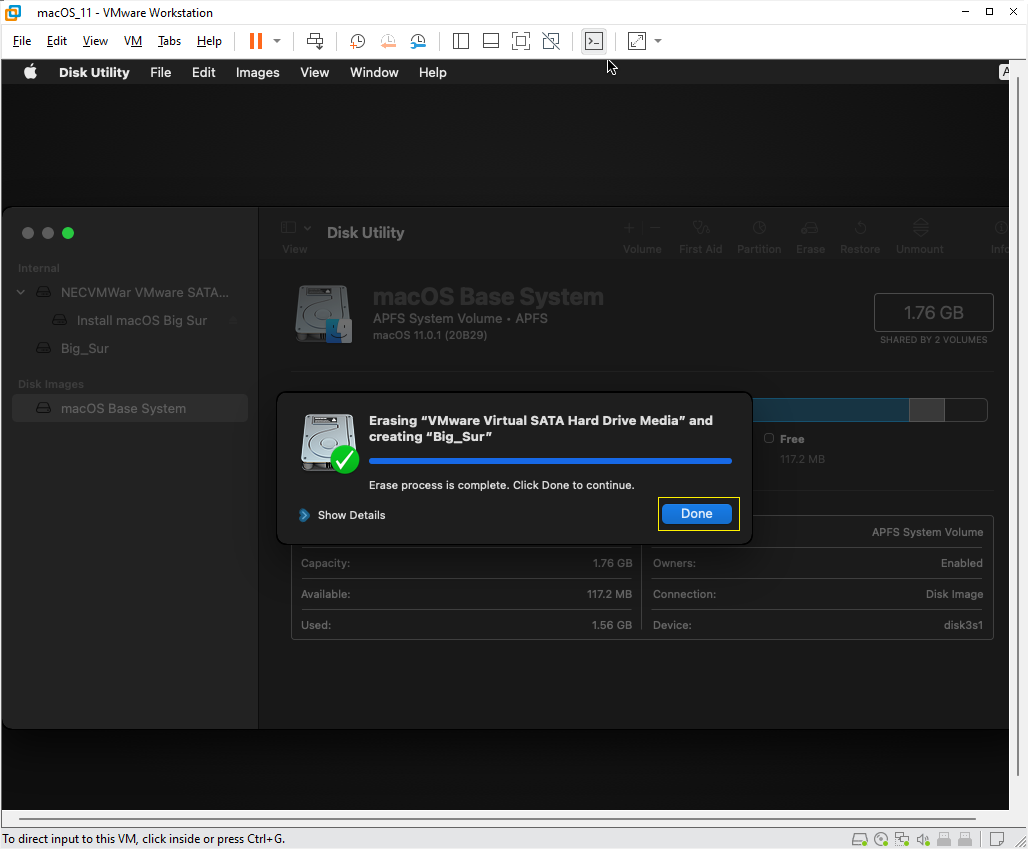Open the power options dropdown arrow
Screen dimensions: 1028x849
[277, 41]
